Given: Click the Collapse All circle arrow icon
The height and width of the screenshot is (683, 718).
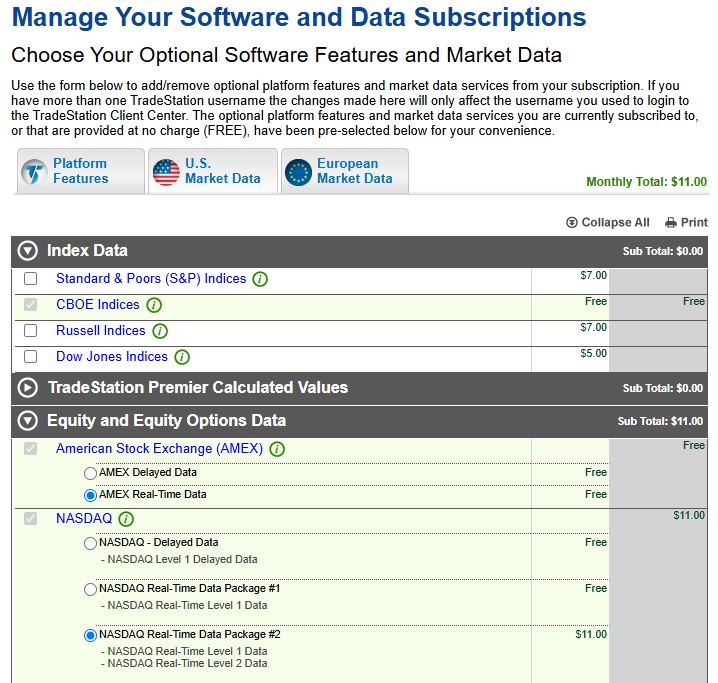Looking at the screenshot, I should (x=571, y=222).
